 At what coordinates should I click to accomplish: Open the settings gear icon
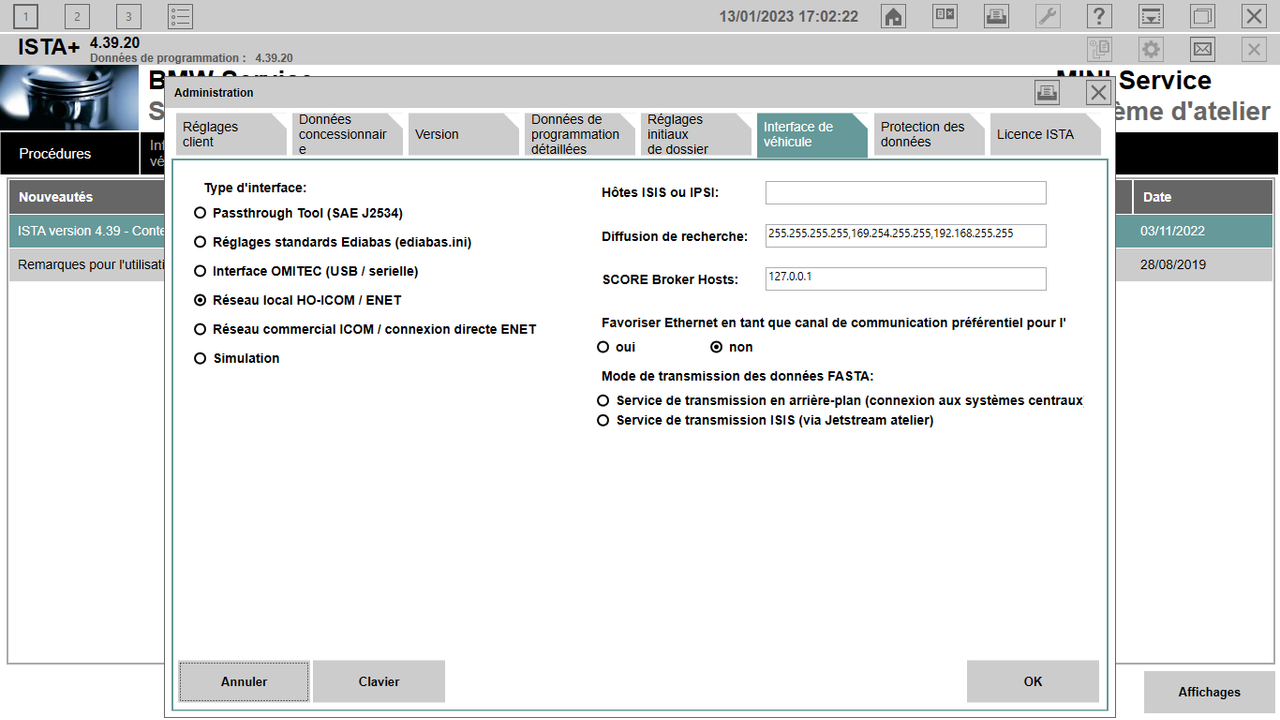(x=1151, y=49)
